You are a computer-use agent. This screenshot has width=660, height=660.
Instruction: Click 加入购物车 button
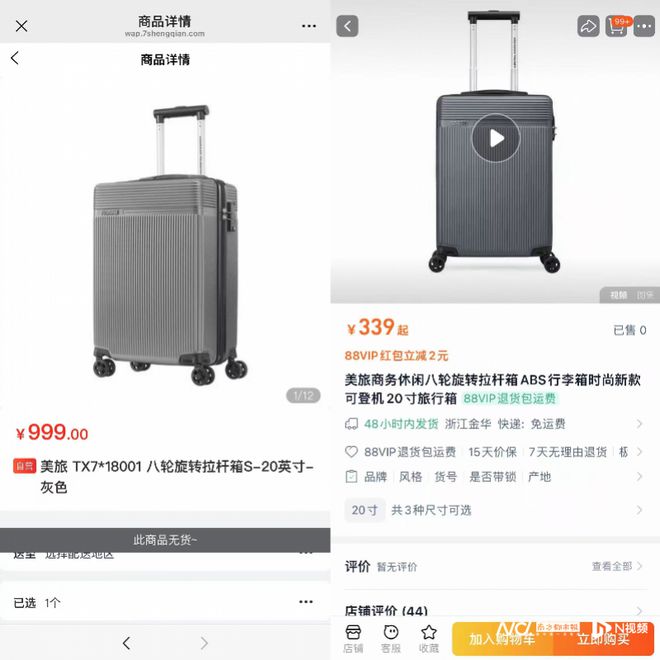tap(503, 639)
